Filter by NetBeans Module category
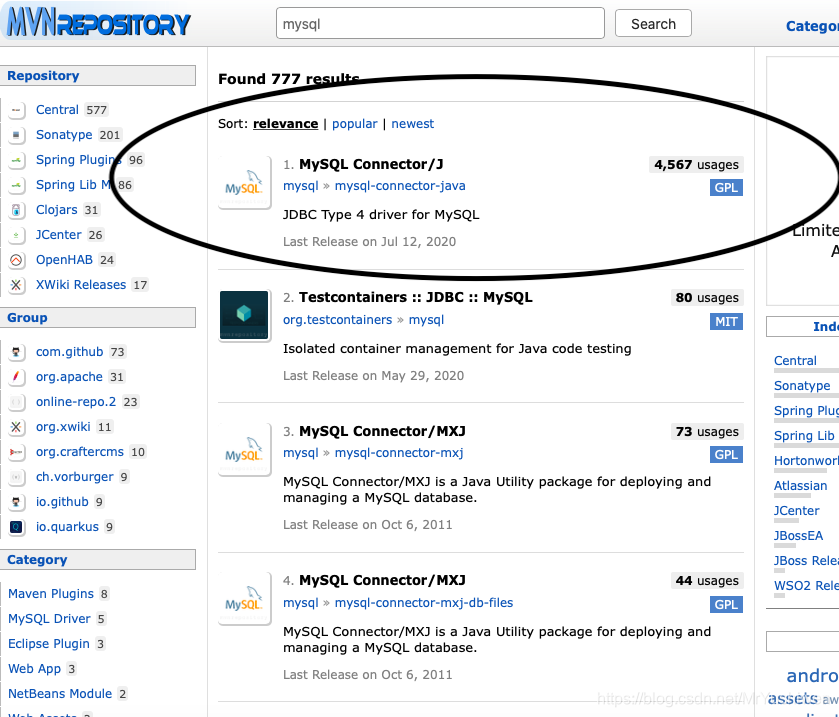The width and height of the screenshot is (839, 717). coord(60,694)
